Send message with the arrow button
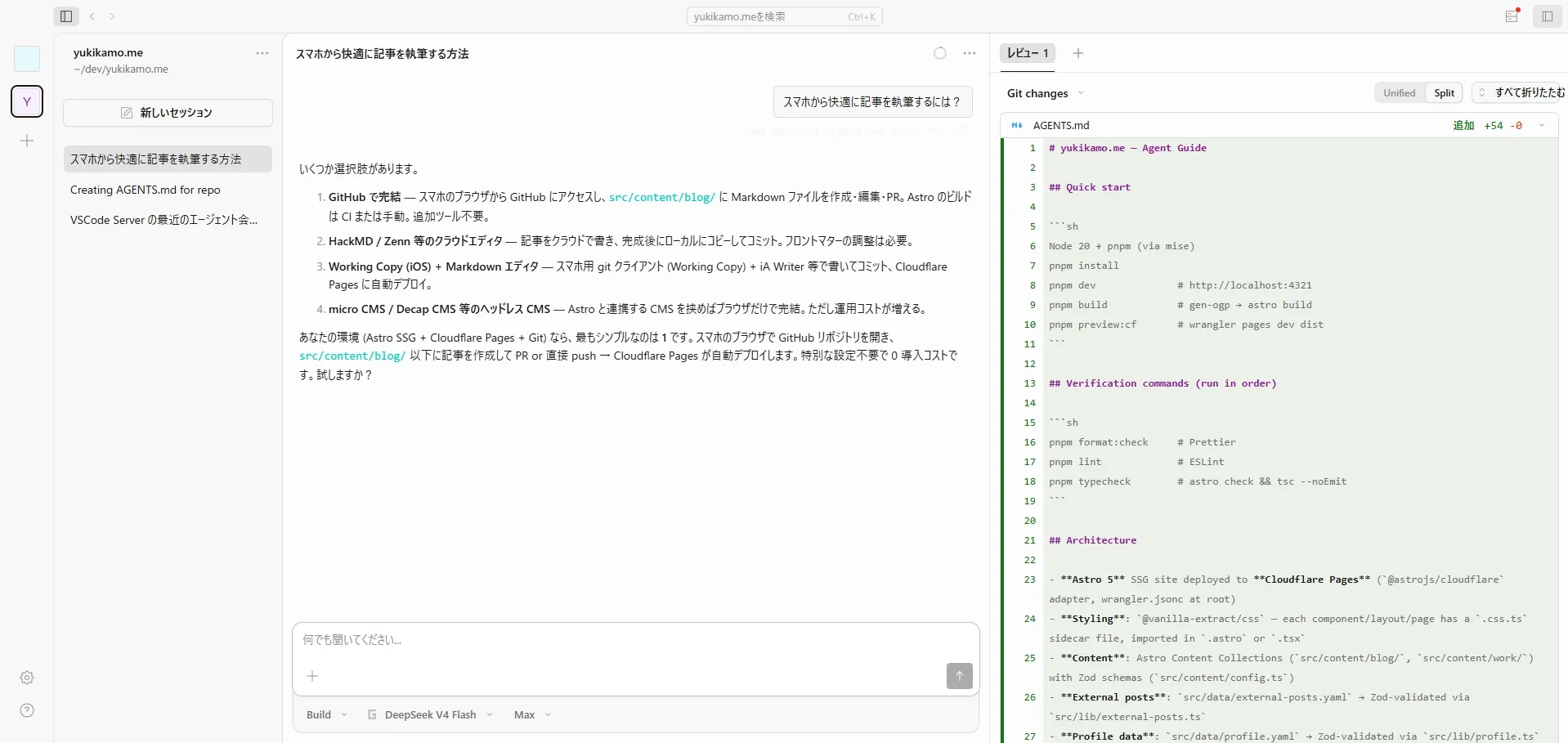The image size is (1568, 743). 960,676
